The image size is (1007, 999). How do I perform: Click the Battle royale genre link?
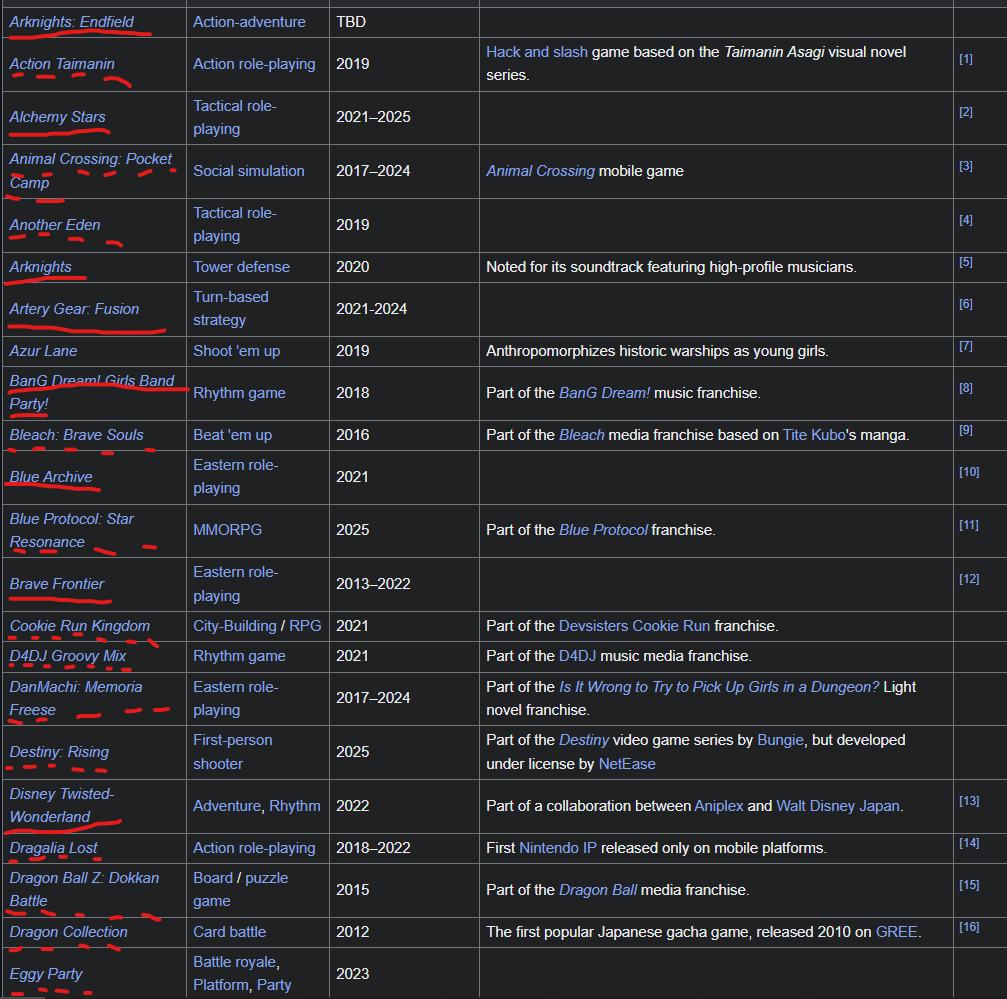pos(235,962)
